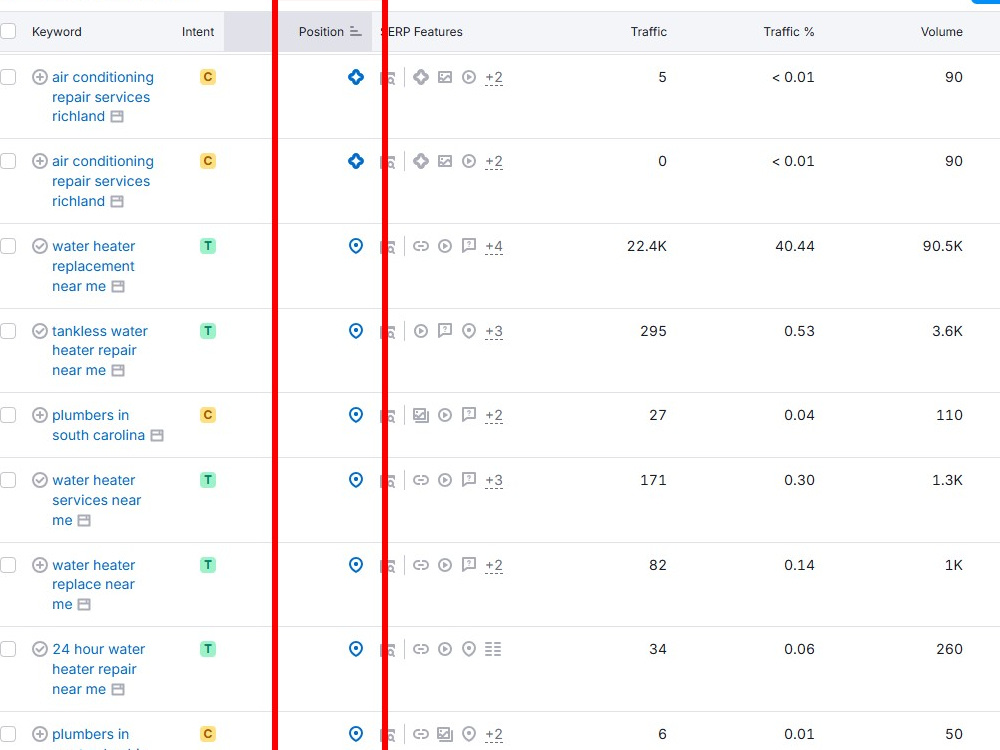Click the images feature icon in the plumbers in south carolina row

point(421,415)
